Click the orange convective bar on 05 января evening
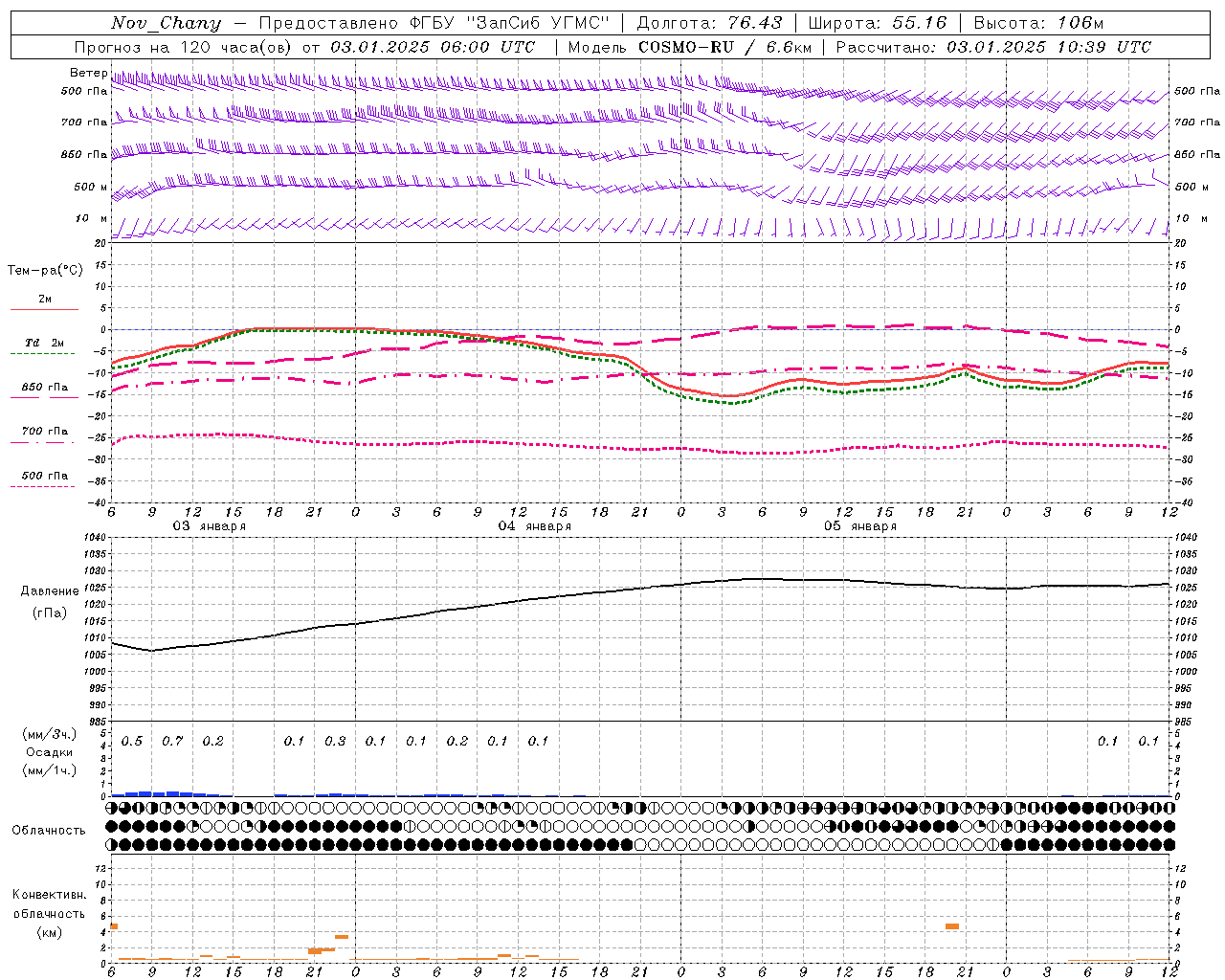This screenshot has width=1225, height=980. (952, 926)
